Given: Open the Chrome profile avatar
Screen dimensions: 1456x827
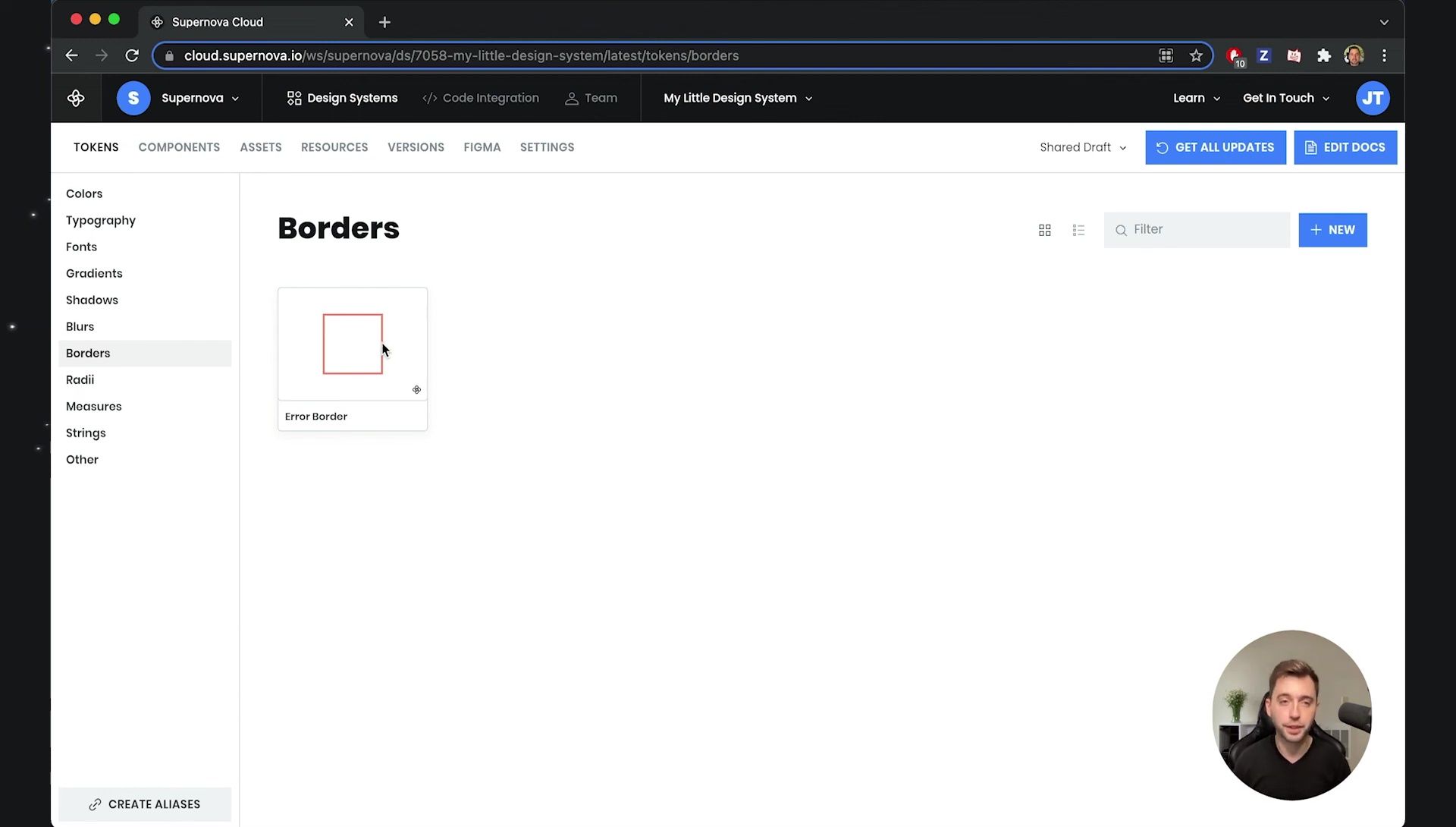Looking at the screenshot, I should click(x=1354, y=55).
